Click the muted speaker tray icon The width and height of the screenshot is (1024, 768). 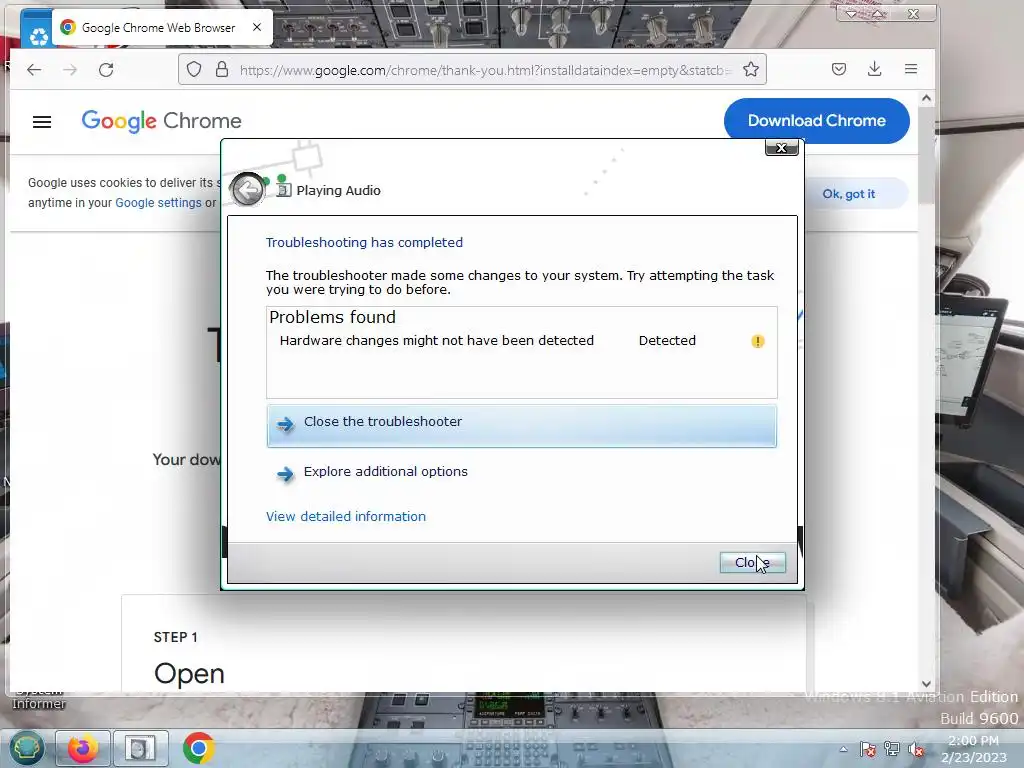pyautogui.click(x=916, y=749)
